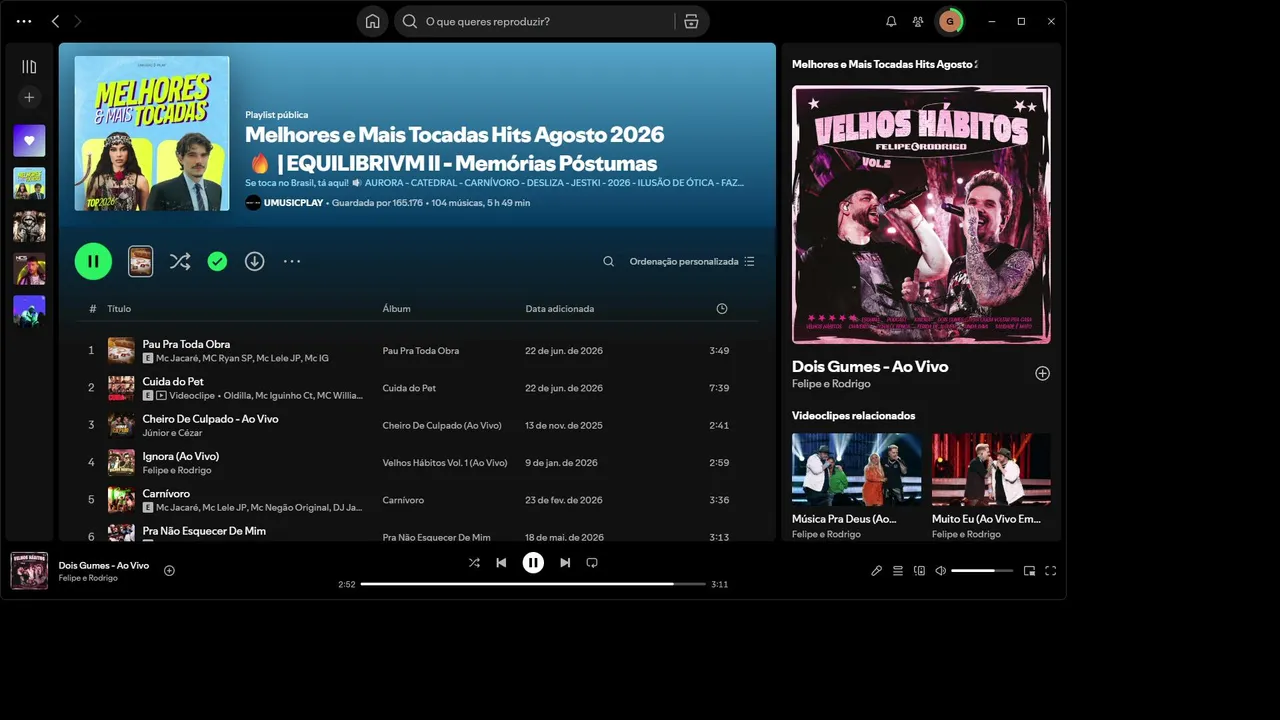
Task: Open Velhos Hábitos album art in side panel
Action: click(921, 214)
